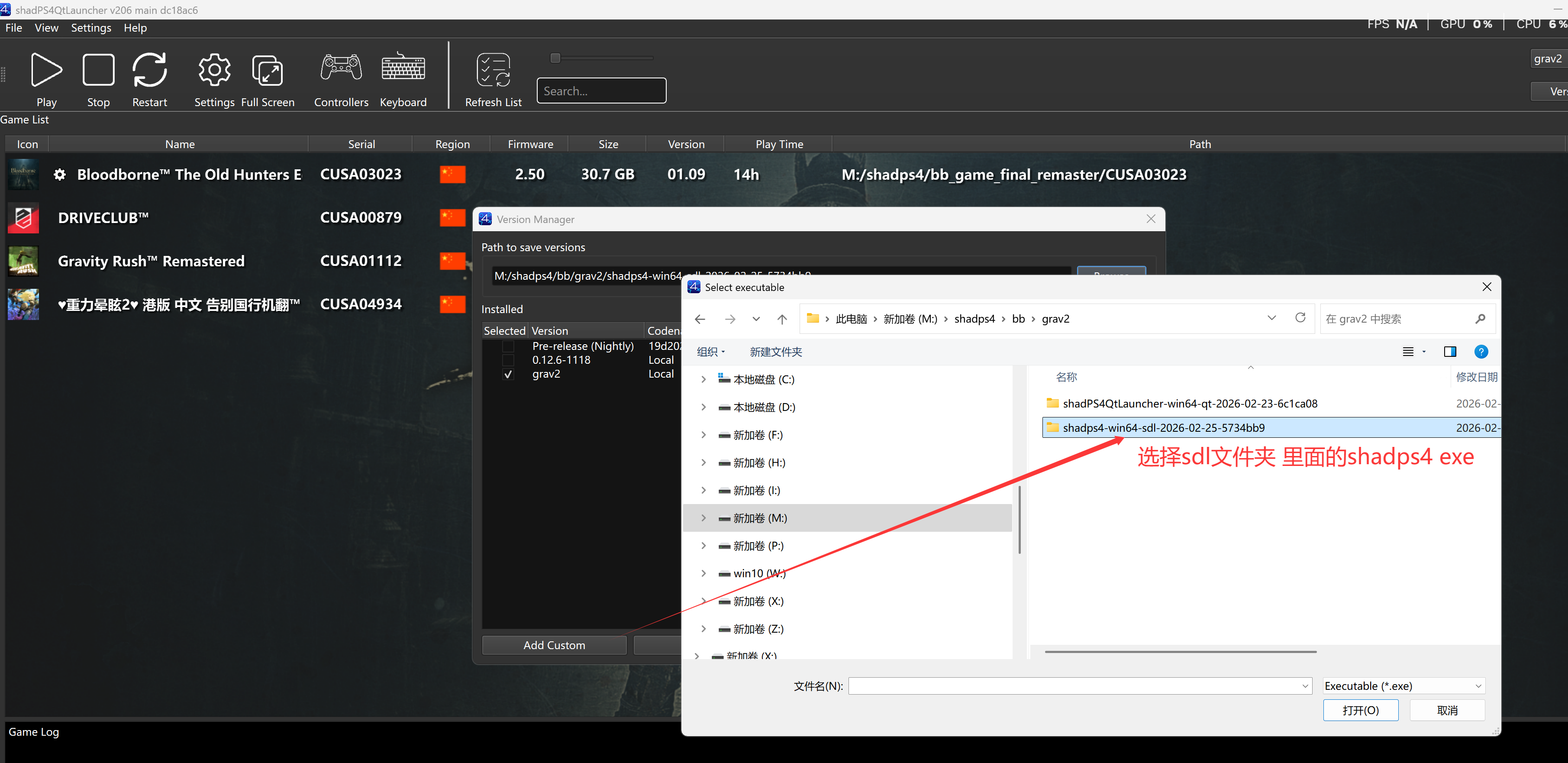Enable the Pre-release (Nightly) version checkbox
The width and height of the screenshot is (1568, 763).
[x=508, y=346]
